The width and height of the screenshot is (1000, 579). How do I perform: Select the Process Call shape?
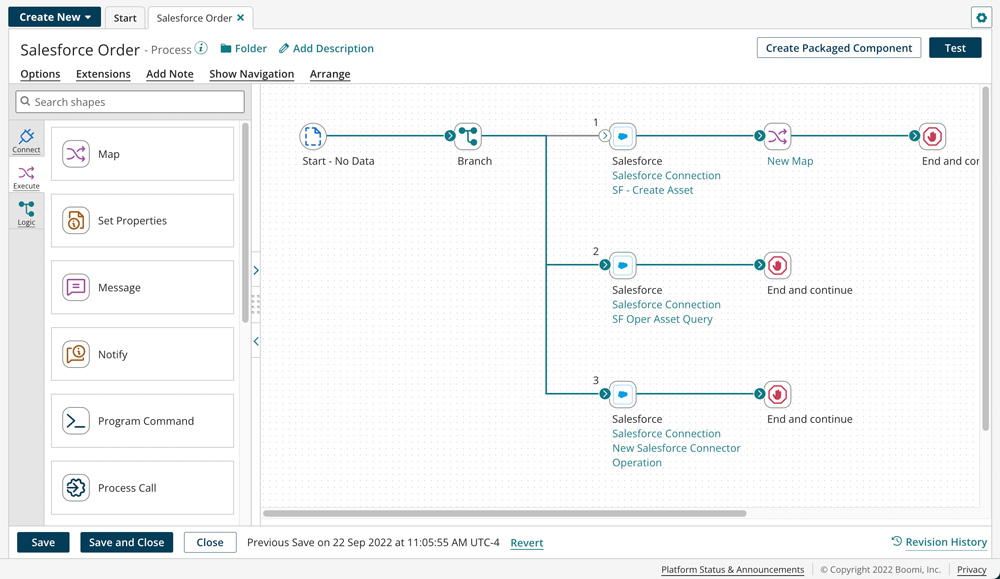142,488
